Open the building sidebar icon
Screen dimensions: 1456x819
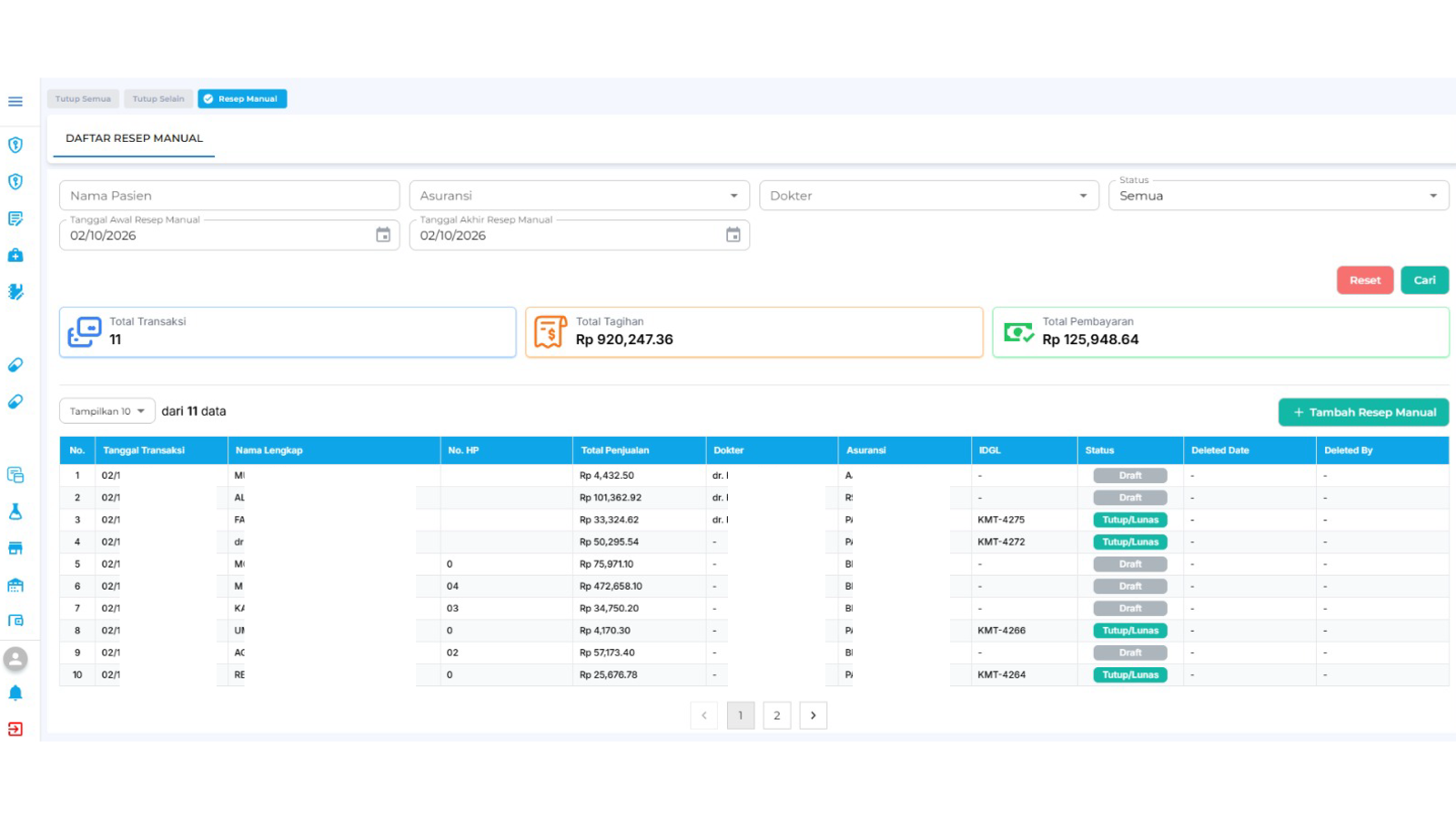pos(15,585)
